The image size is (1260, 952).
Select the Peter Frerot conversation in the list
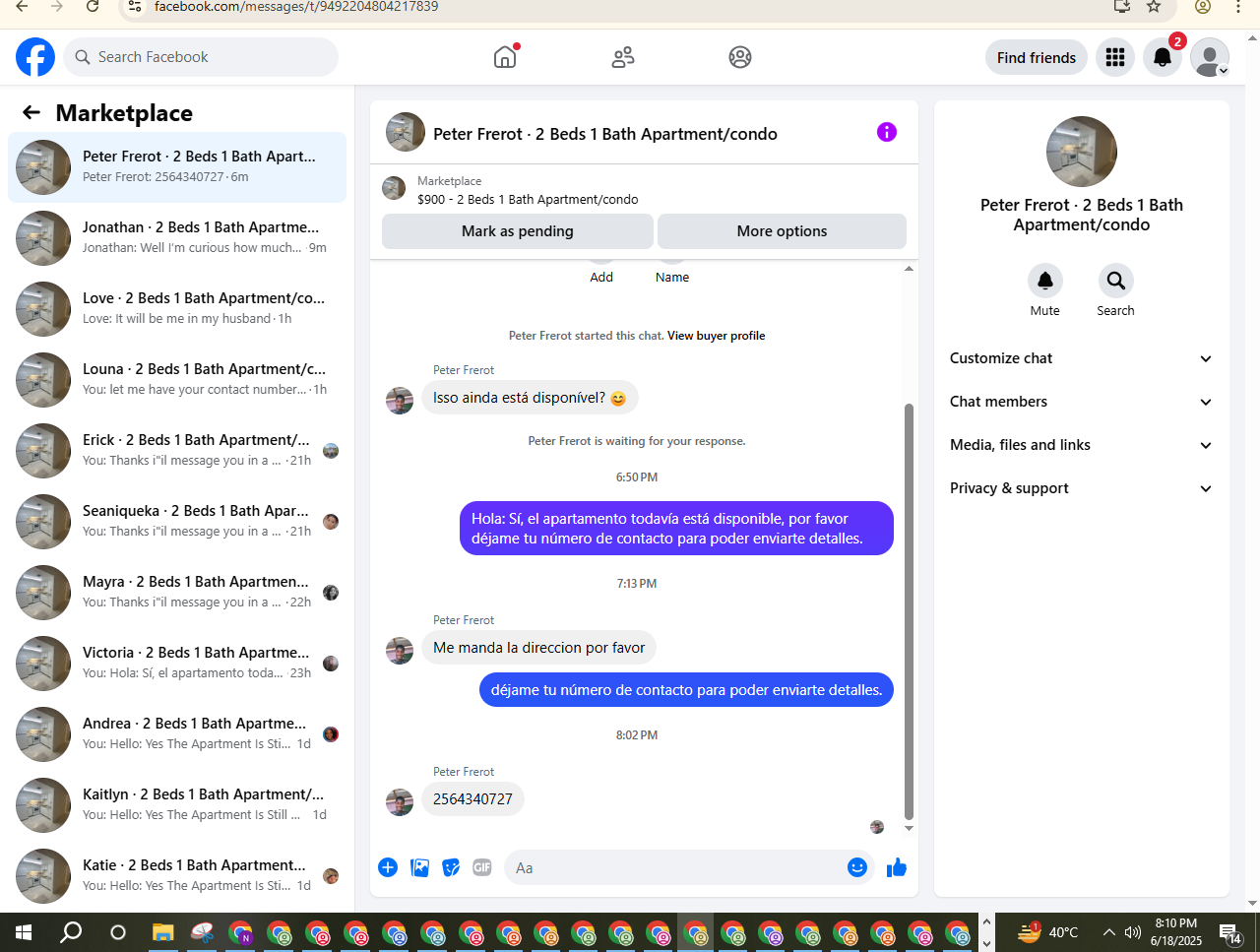177,167
